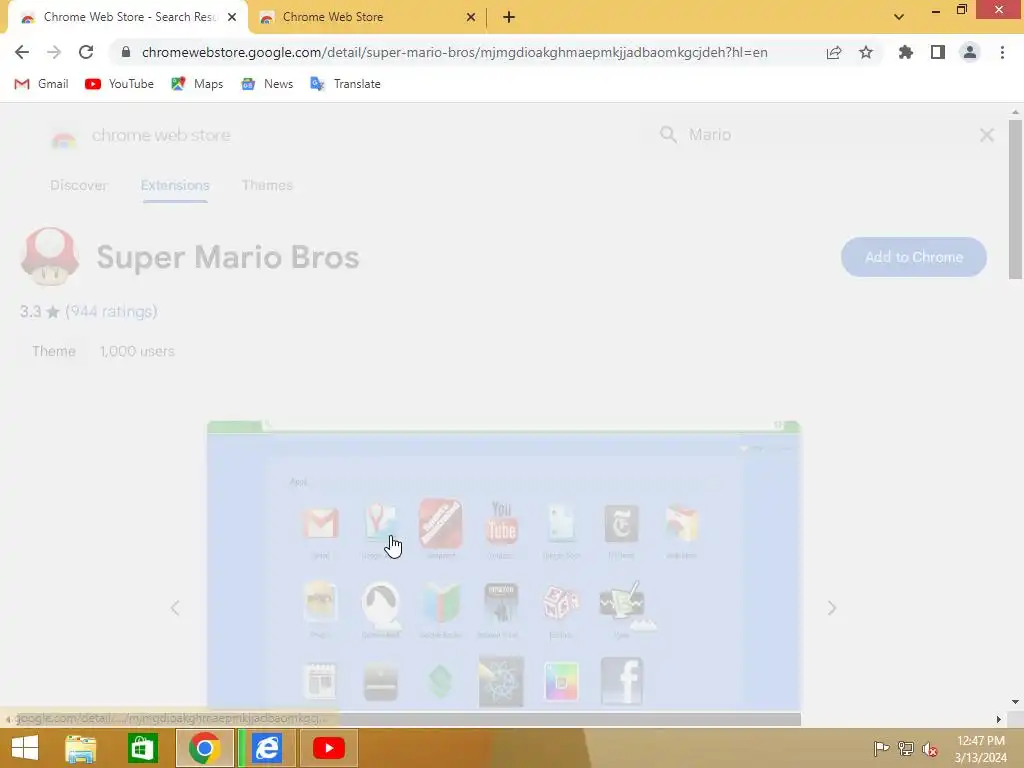Image resolution: width=1024 pixels, height=768 pixels.
Task: Share this page via share icon
Action: point(834,52)
